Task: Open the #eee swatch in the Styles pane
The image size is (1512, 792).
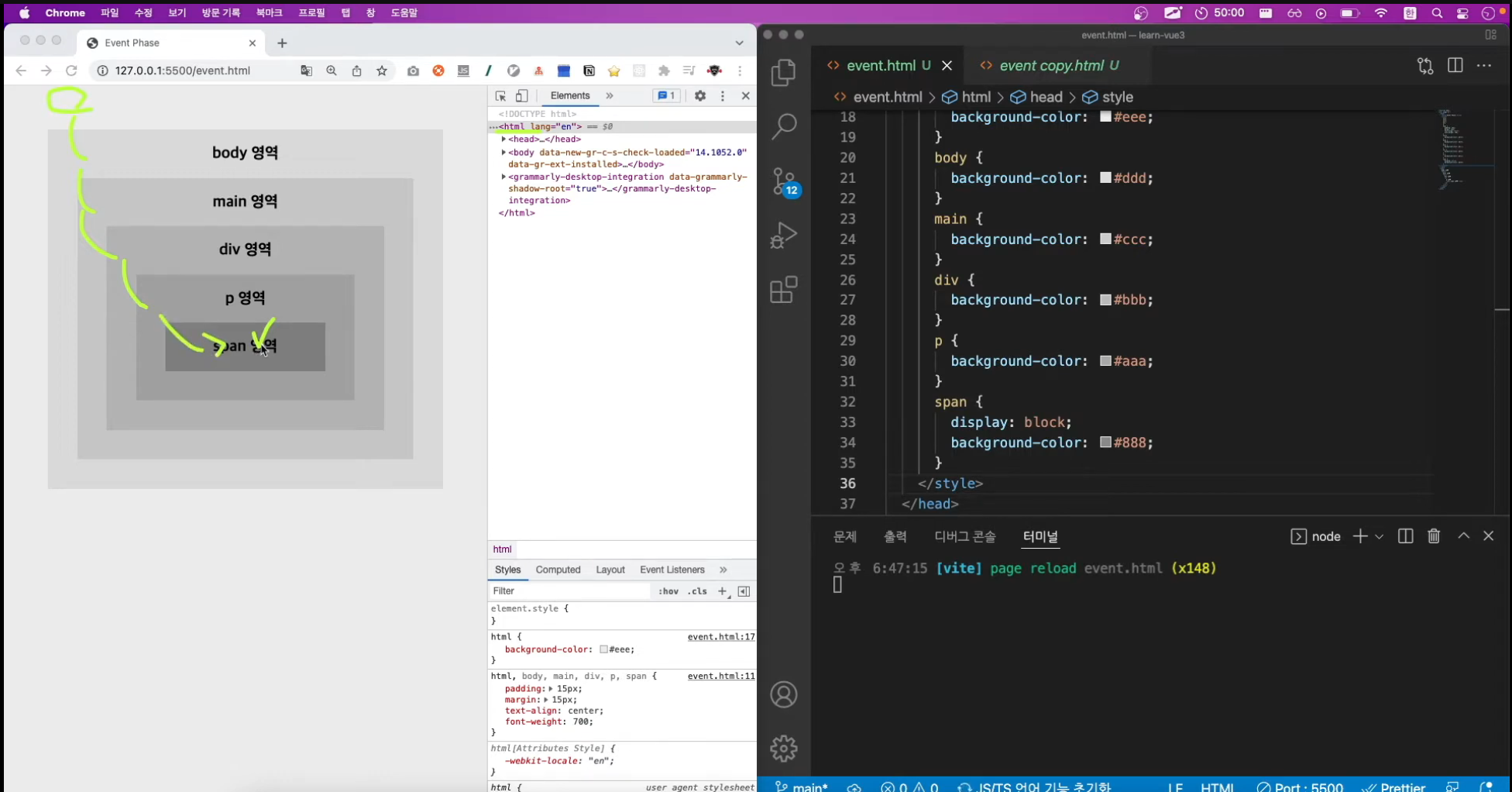Action: [603, 649]
